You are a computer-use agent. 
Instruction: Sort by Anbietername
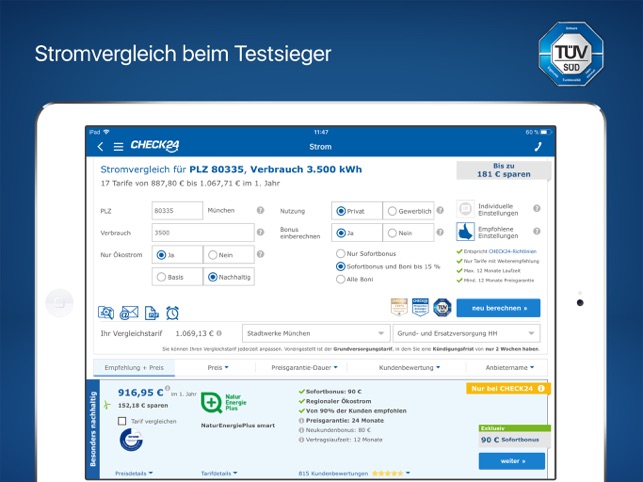click(510, 368)
